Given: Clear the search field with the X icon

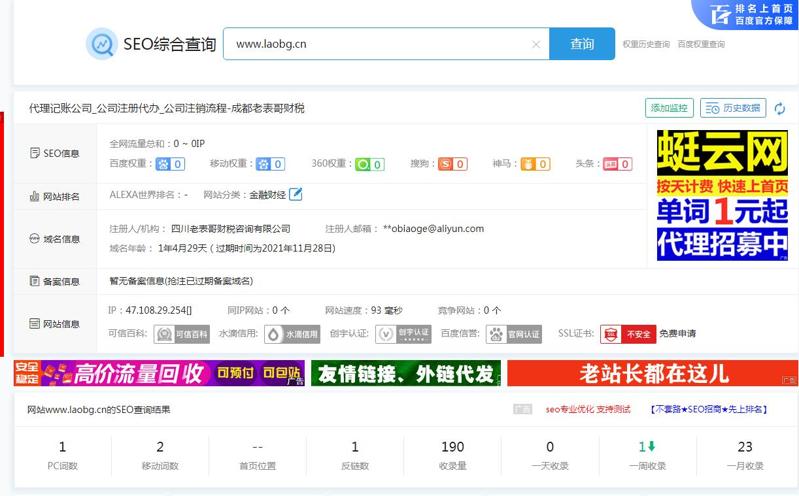Looking at the screenshot, I should (x=536, y=44).
